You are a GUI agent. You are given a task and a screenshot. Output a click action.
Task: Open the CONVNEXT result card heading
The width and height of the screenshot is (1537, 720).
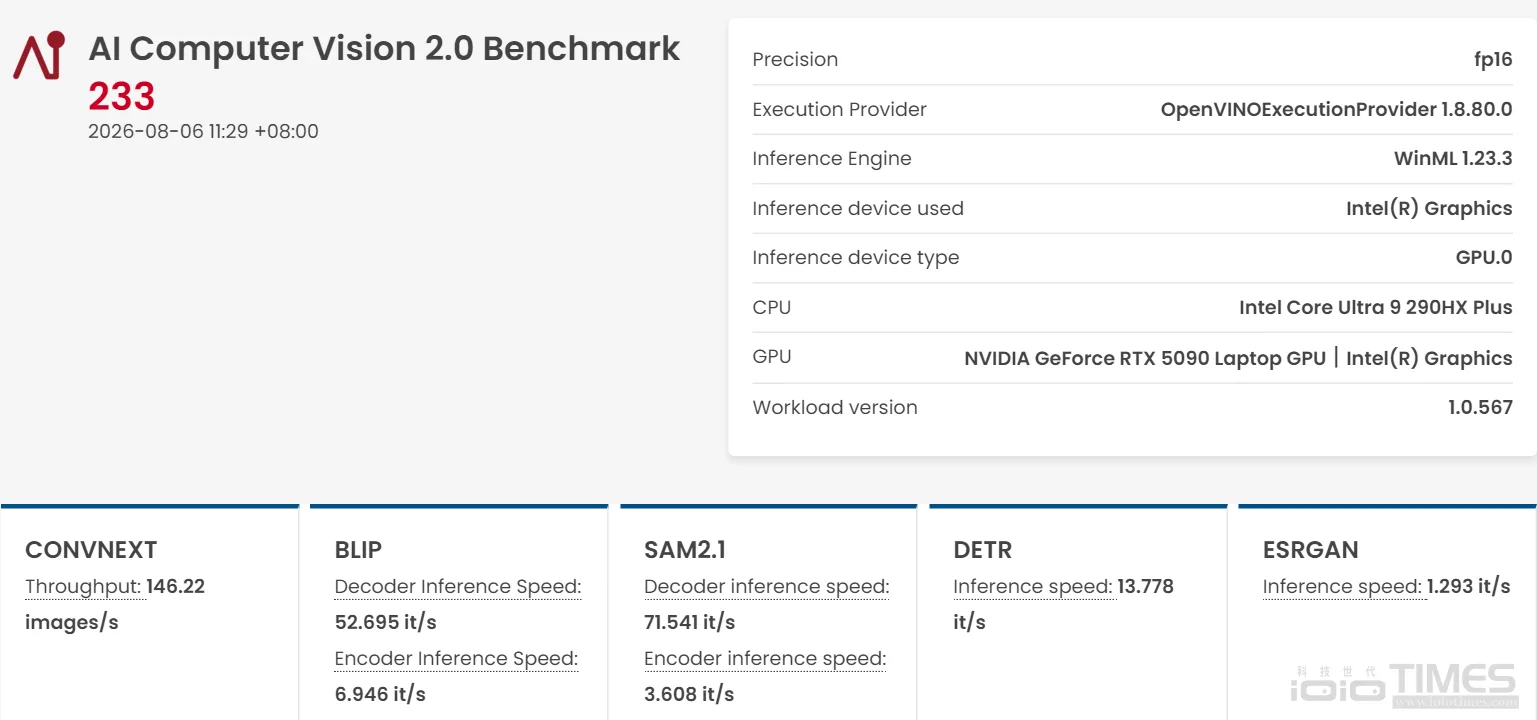pyautogui.click(x=91, y=550)
